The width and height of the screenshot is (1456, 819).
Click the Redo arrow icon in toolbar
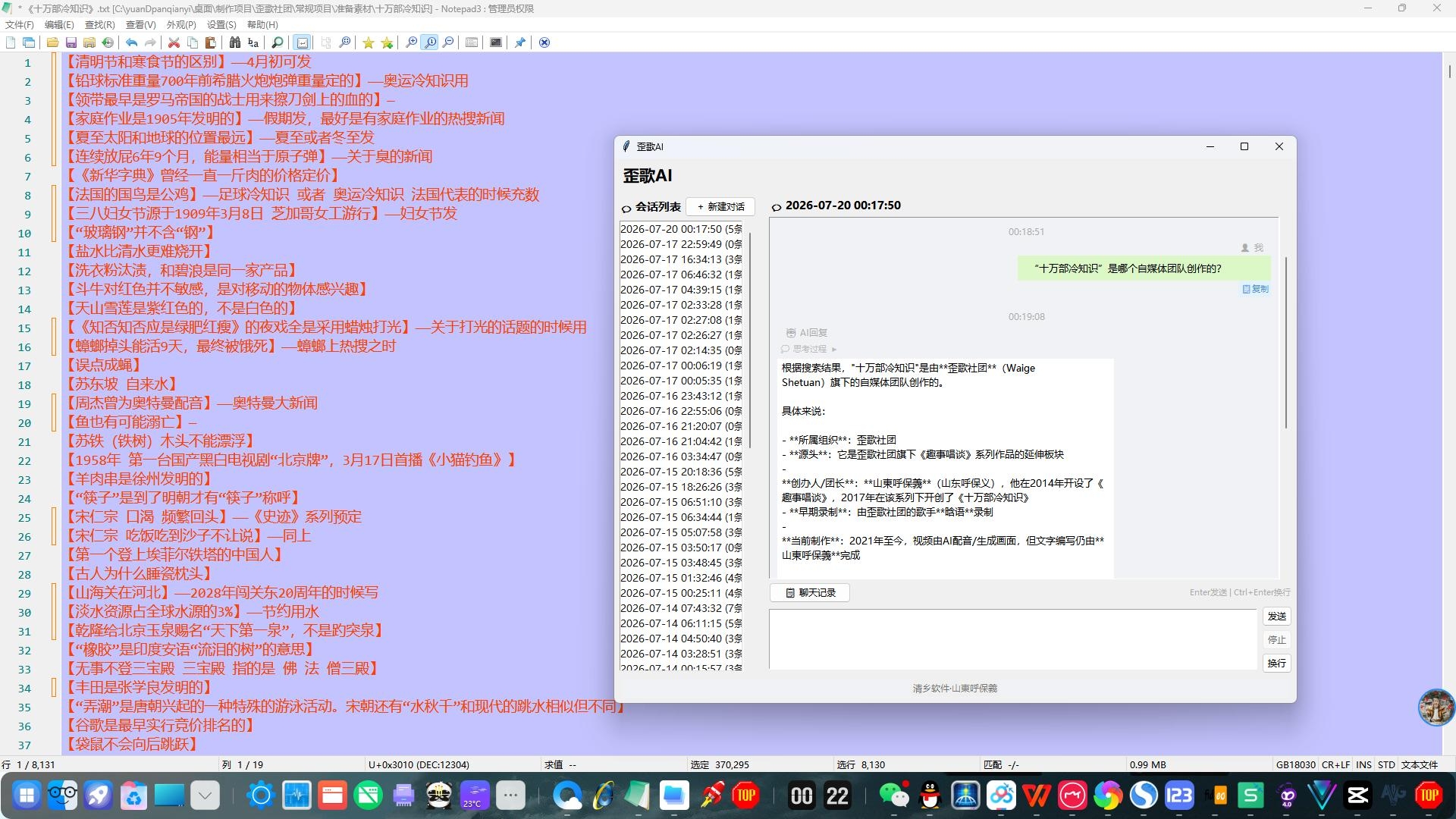[x=150, y=42]
